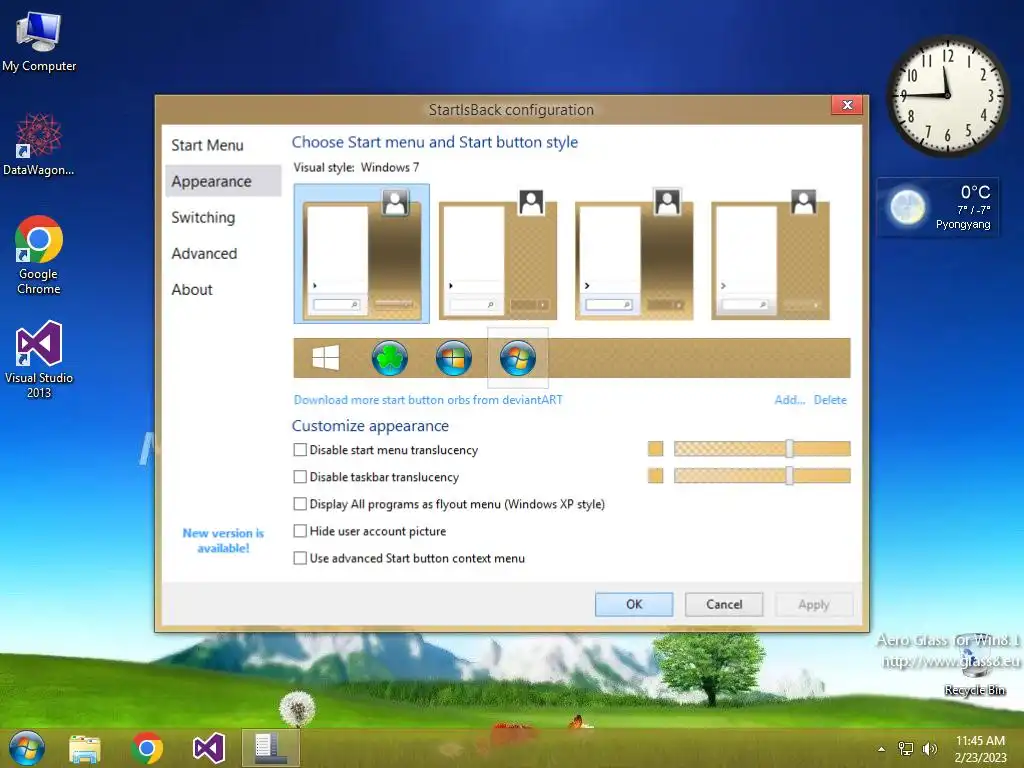Go to the Advanced section
The height and width of the screenshot is (768, 1024).
204,253
